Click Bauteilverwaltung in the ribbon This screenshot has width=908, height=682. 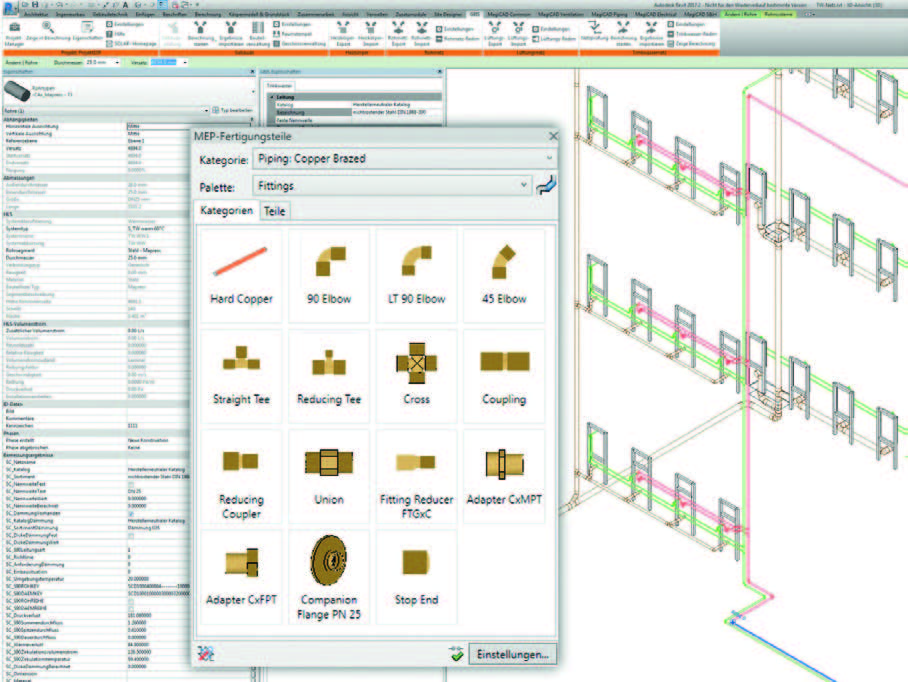[258, 34]
